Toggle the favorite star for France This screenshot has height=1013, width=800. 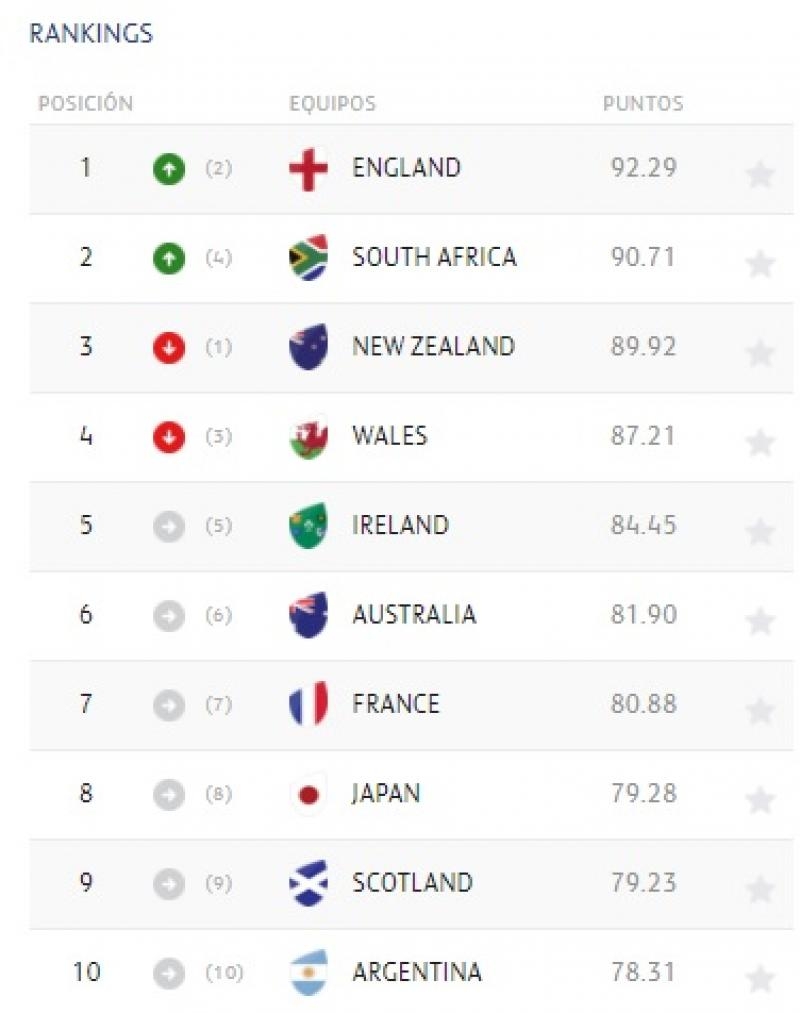(760, 710)
